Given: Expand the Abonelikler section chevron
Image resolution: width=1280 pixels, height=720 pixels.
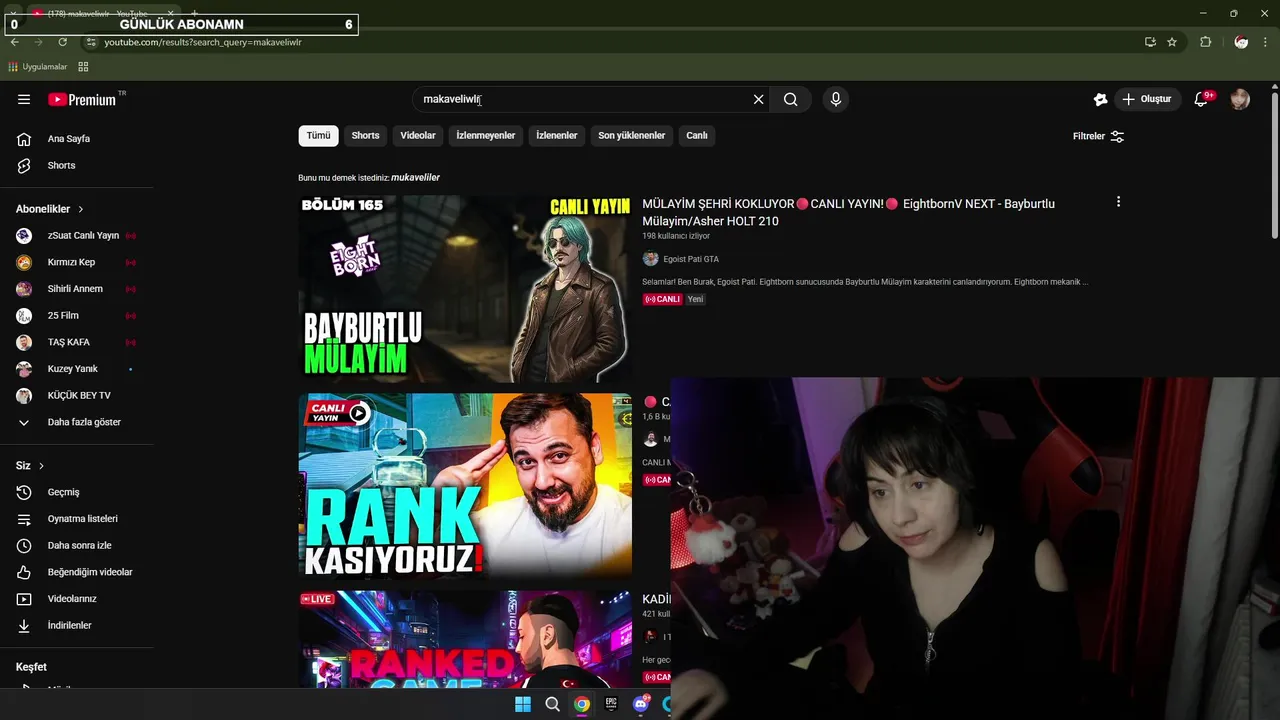Looking at the screenshot, I should click(x=81, y=209).
